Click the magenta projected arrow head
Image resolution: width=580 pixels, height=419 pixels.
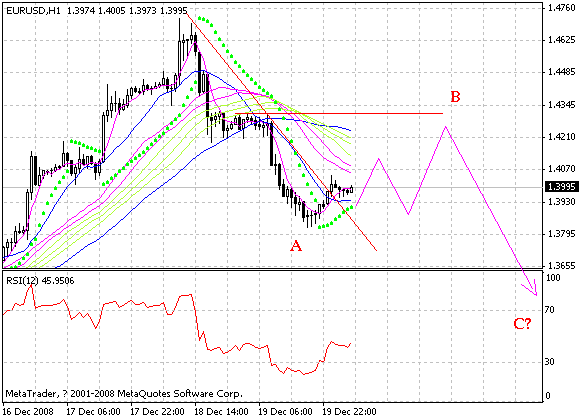pyautogui.click(x=531, y=288)
